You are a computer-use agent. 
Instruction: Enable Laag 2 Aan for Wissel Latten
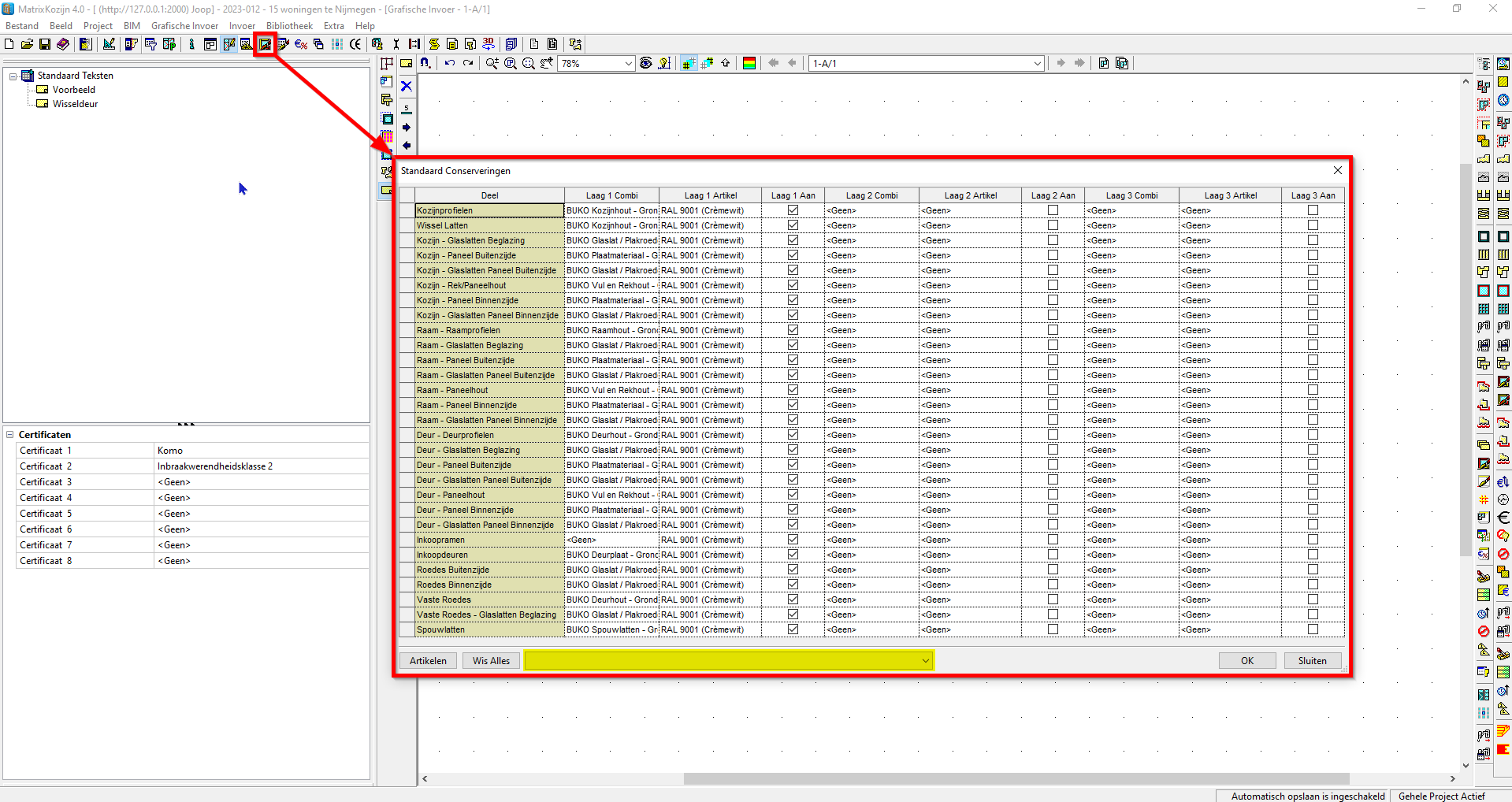(1053, 225)
